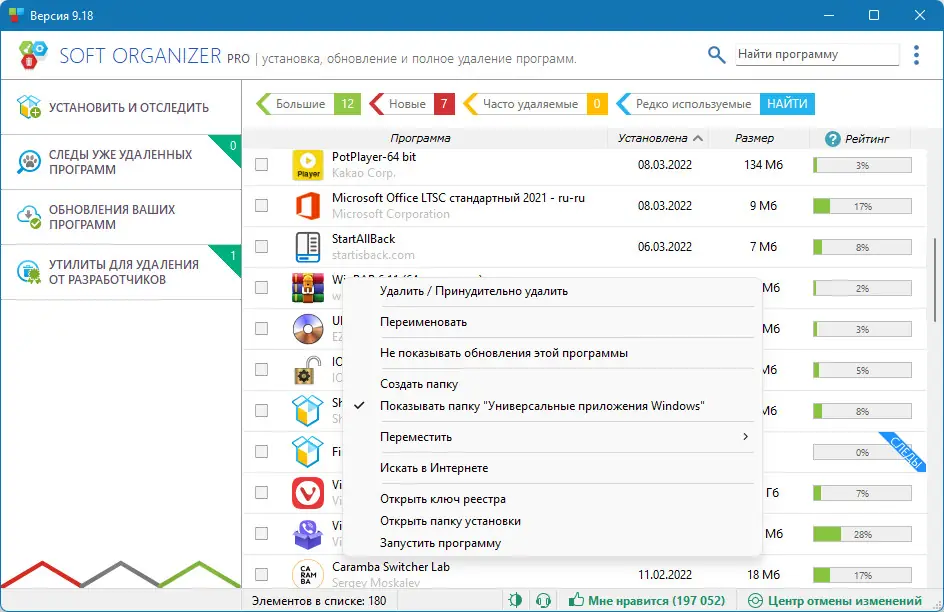Click the disc program icon
The height and width of the screenshot is (612, 944).
tap(308, 329)
